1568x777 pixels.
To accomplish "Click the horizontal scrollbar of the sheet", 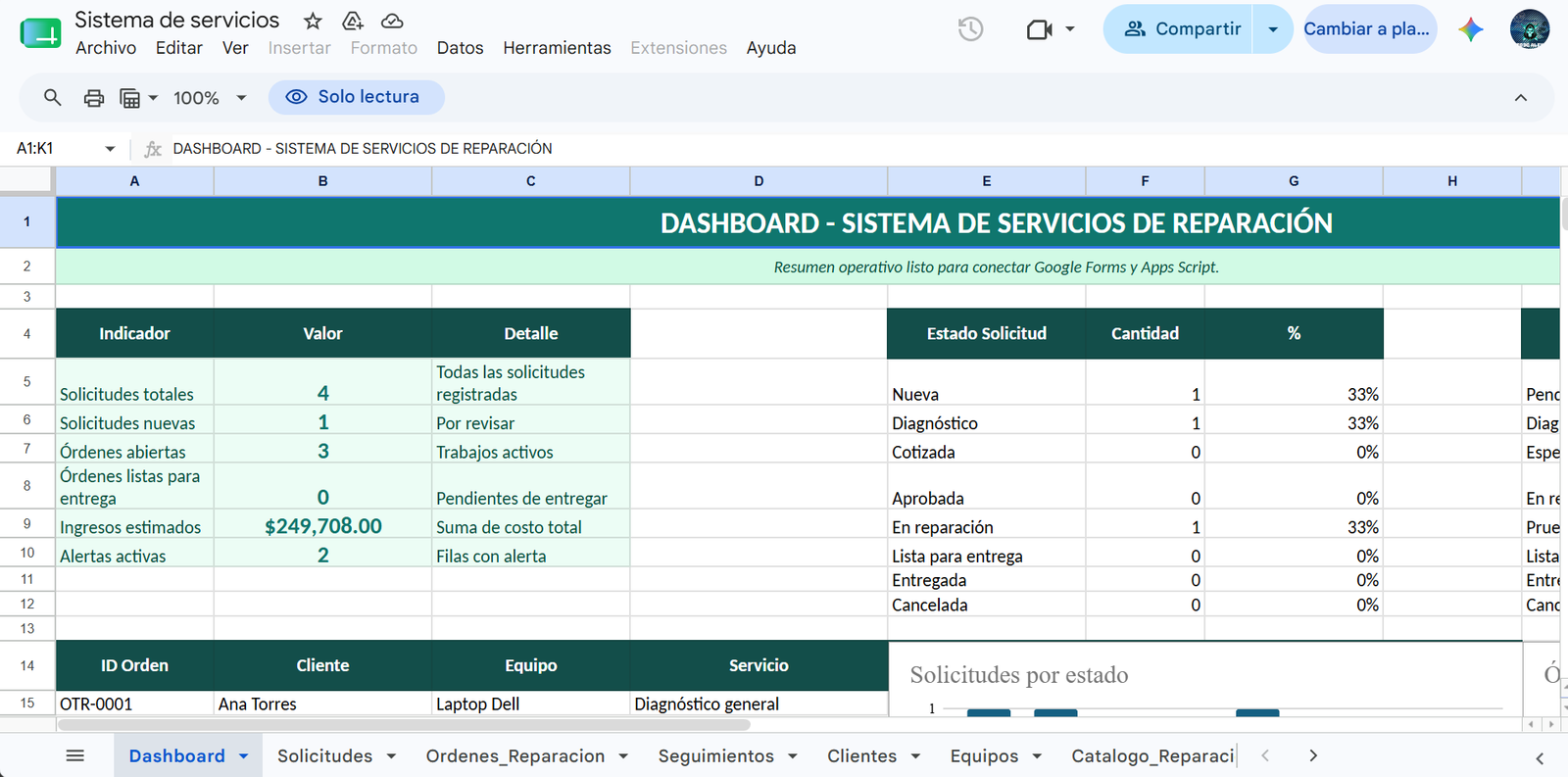I will 404,725.
